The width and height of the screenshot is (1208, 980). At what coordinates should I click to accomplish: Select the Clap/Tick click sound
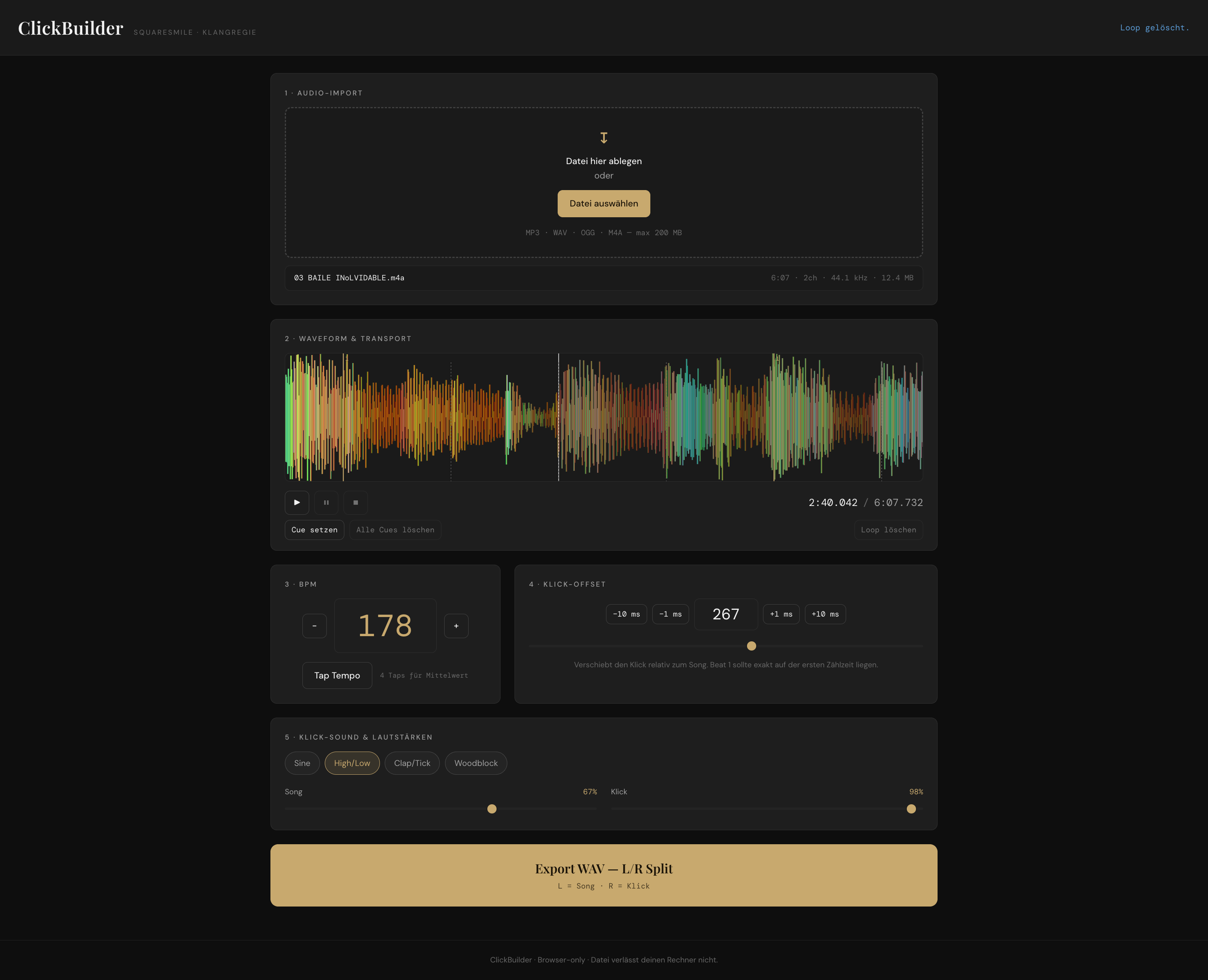click(x=412, y=763)
